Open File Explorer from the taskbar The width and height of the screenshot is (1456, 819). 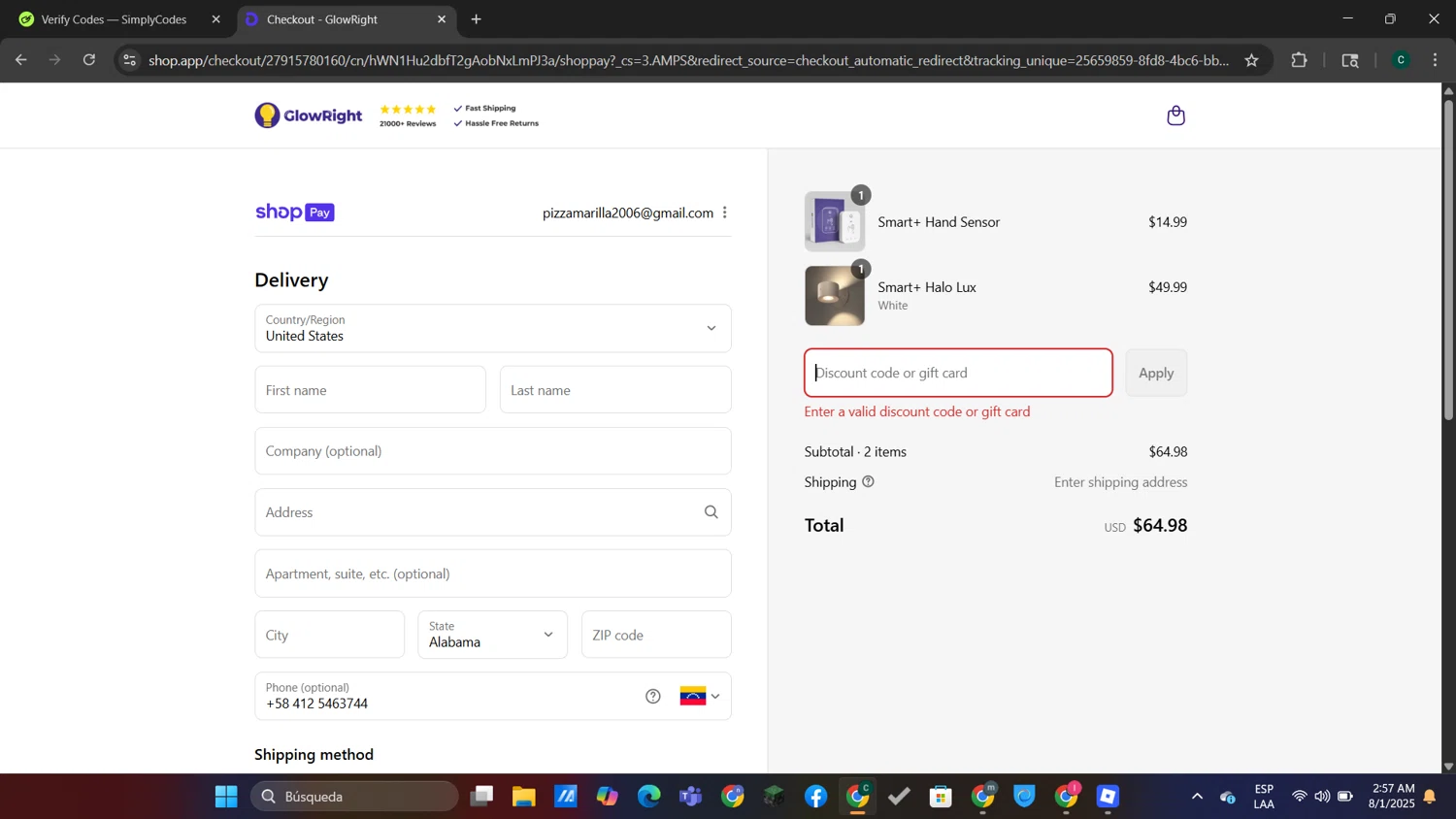(524, 797)
